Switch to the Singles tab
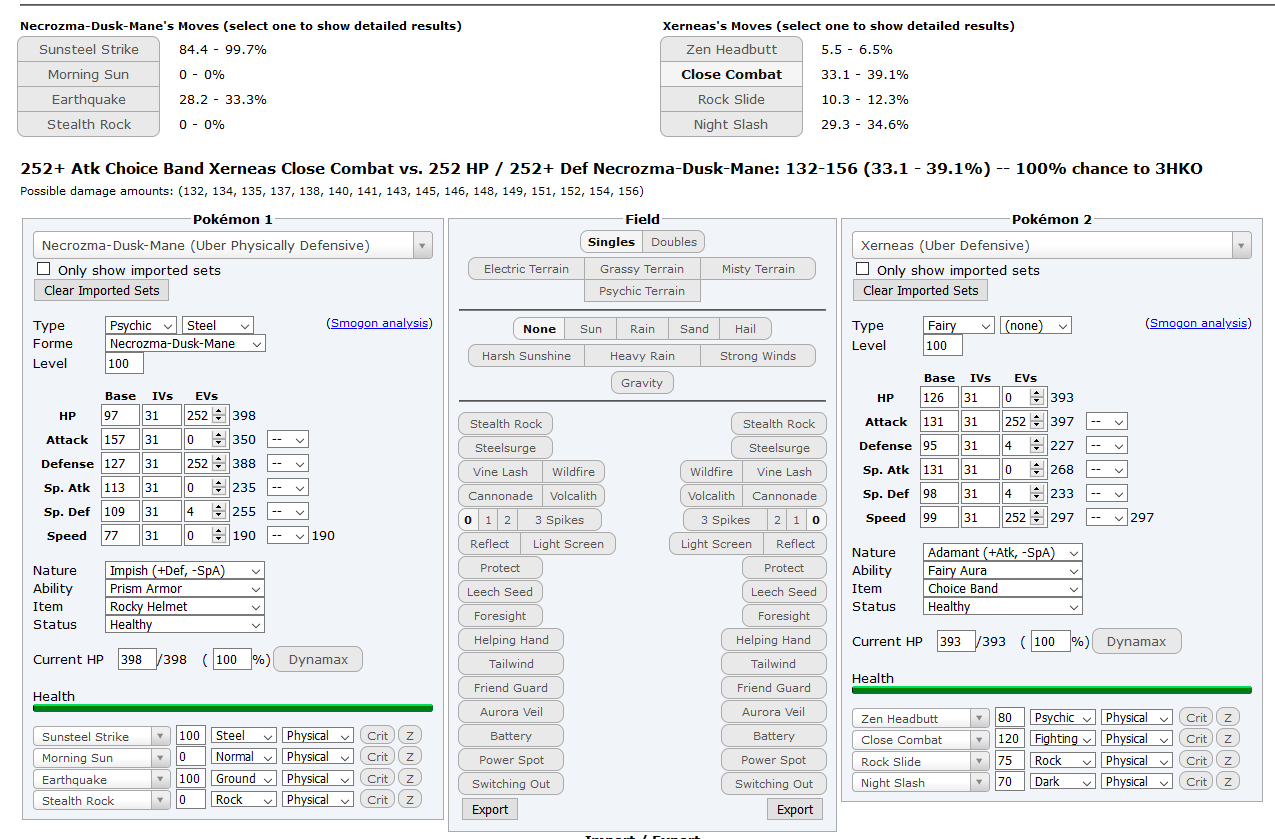Screen dimensions: 1275x839 [x=611, y=241]
